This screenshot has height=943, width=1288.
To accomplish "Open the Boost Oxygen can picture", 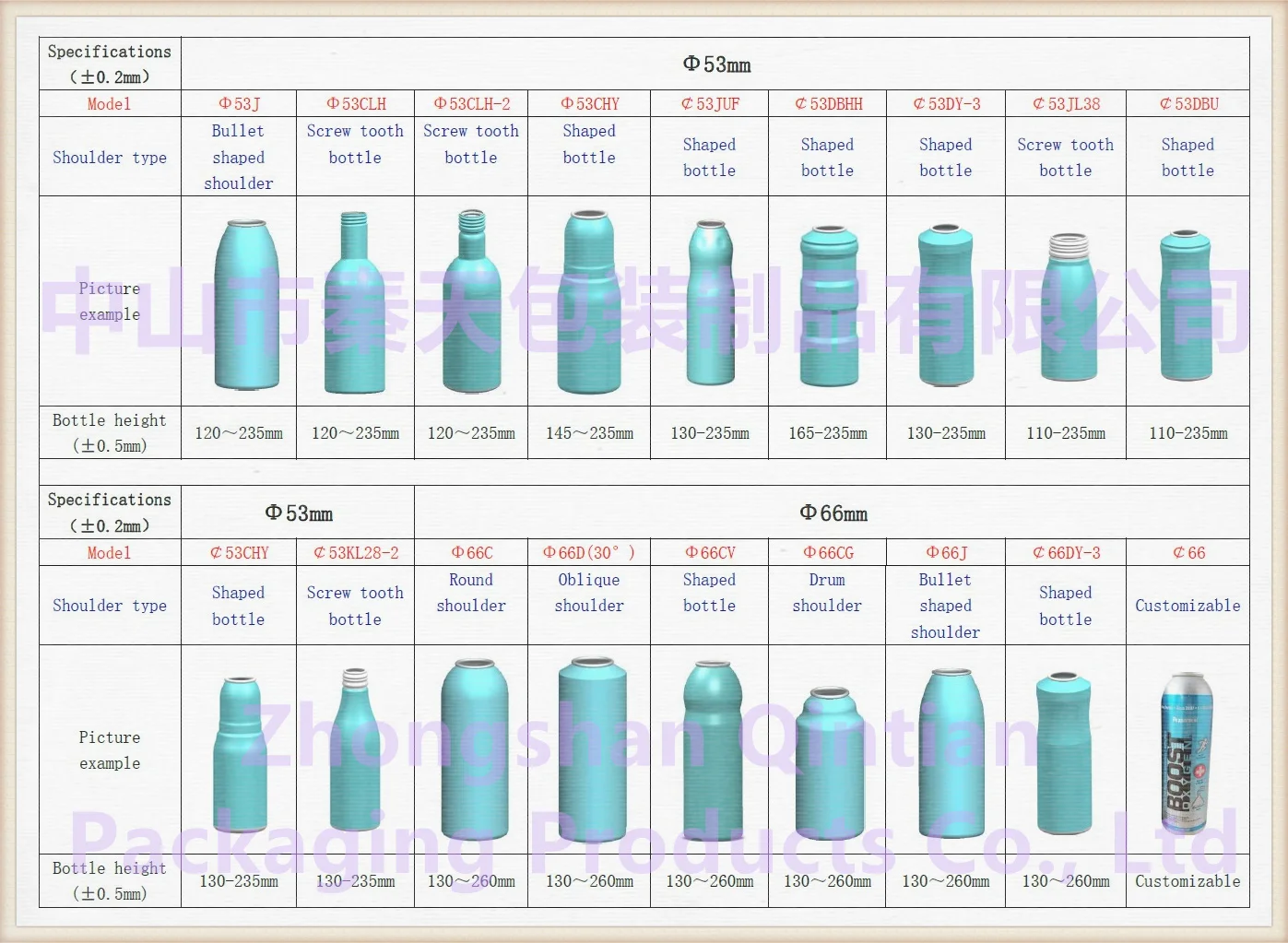I will (x=1187, y=754).
